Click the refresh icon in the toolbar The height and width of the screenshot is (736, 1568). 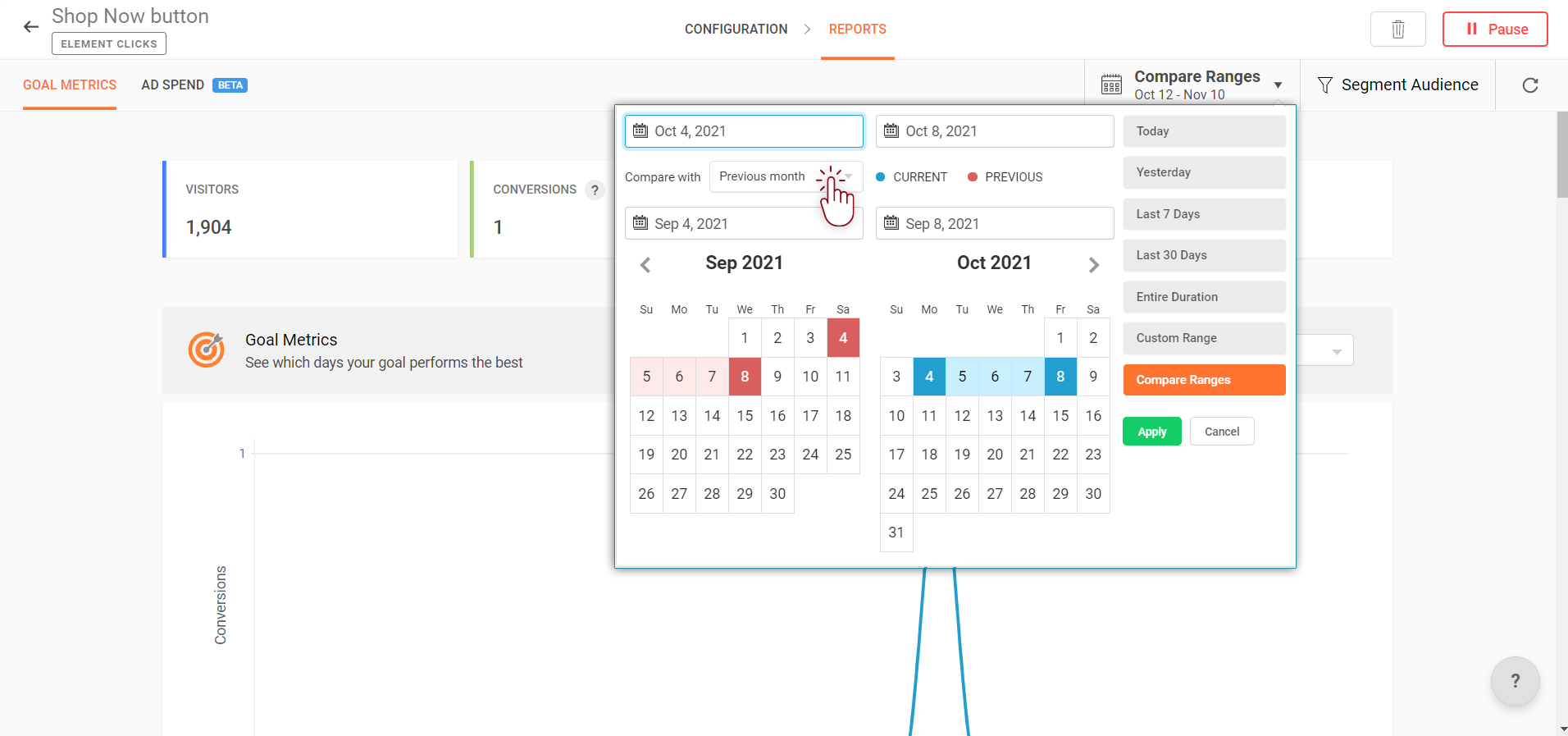[x=1530, y=85]
